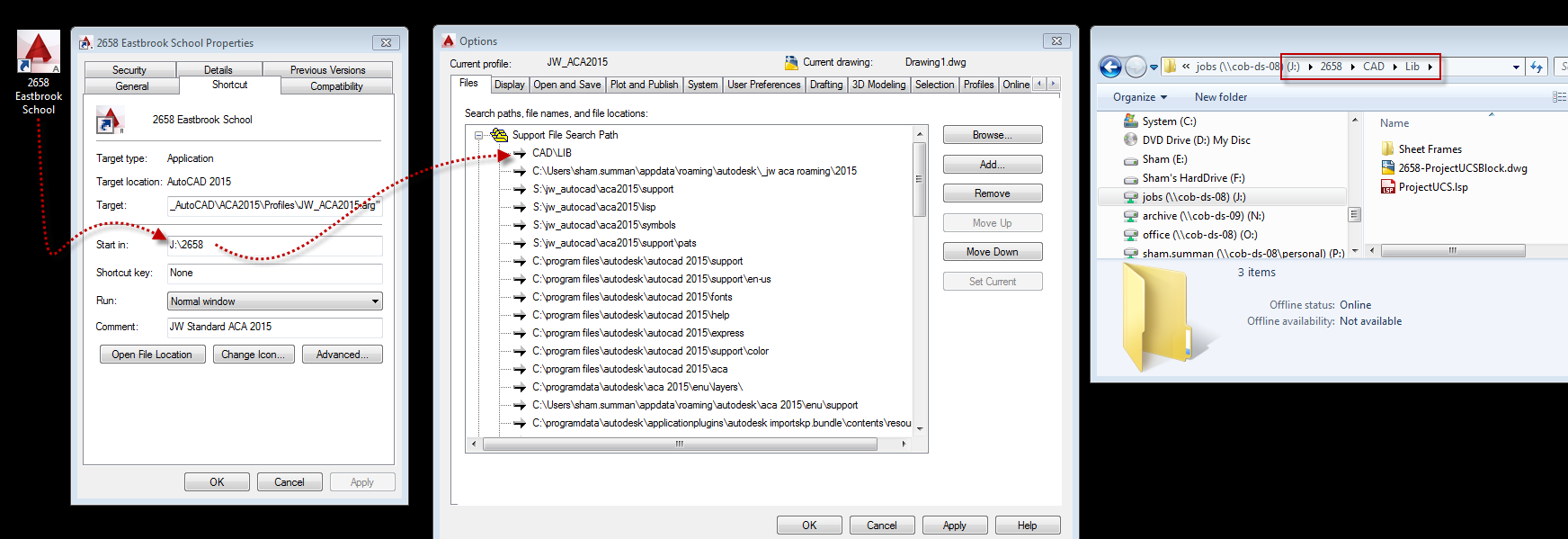Select S:\jw_autocad\aca2015\lisp path
This screenshot has width=1568, height=539.
click(x=594, y=207)
